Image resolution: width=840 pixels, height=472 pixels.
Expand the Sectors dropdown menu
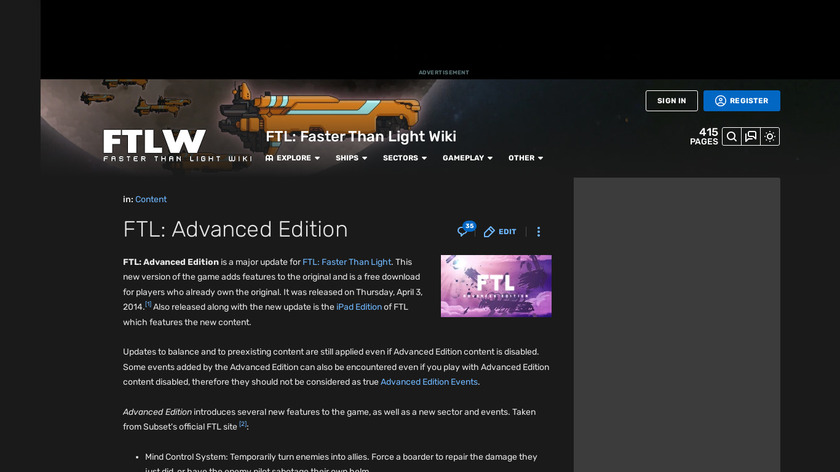coord(404,158)
